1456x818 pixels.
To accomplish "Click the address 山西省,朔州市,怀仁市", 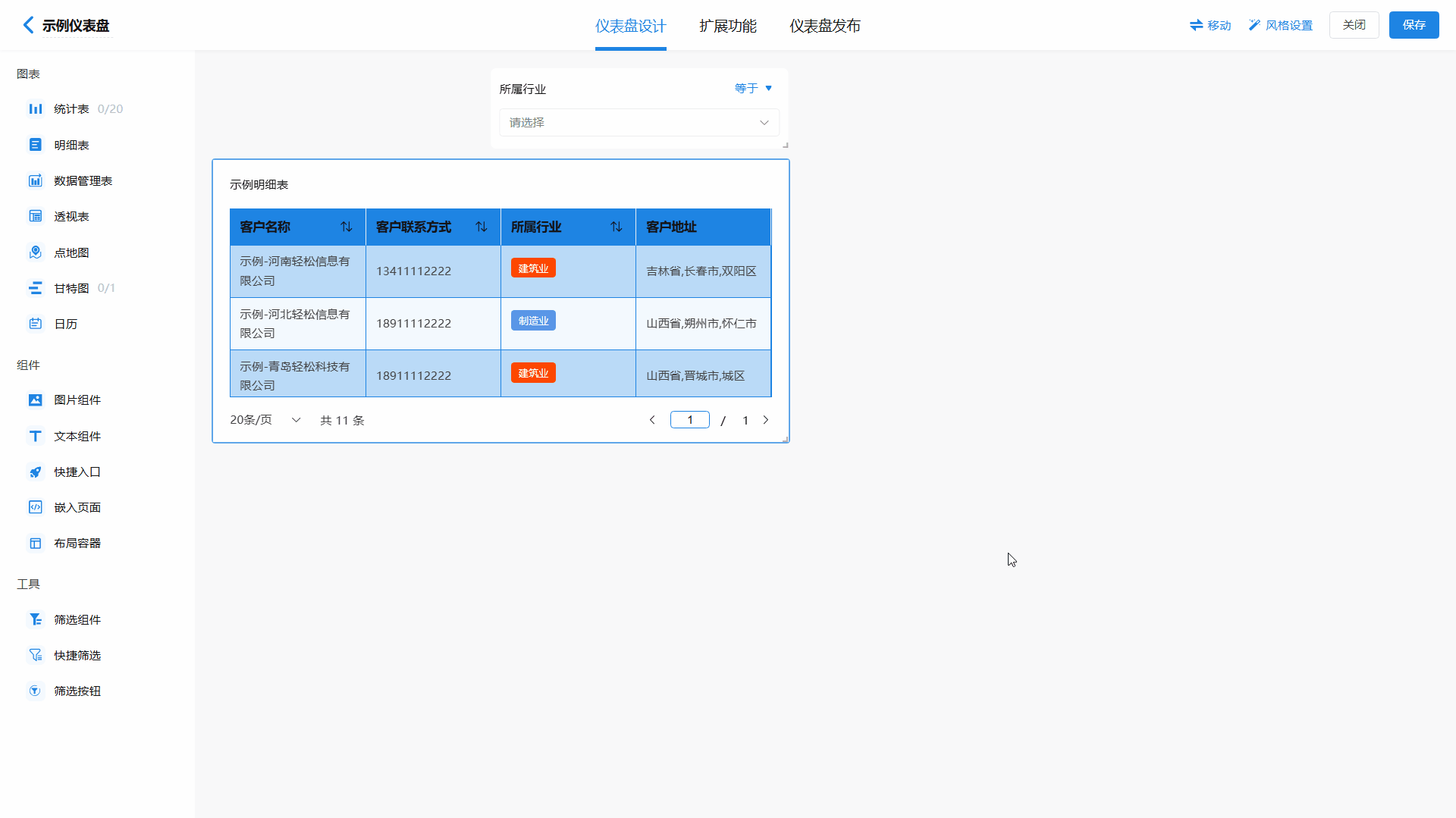I will [701, 324].
